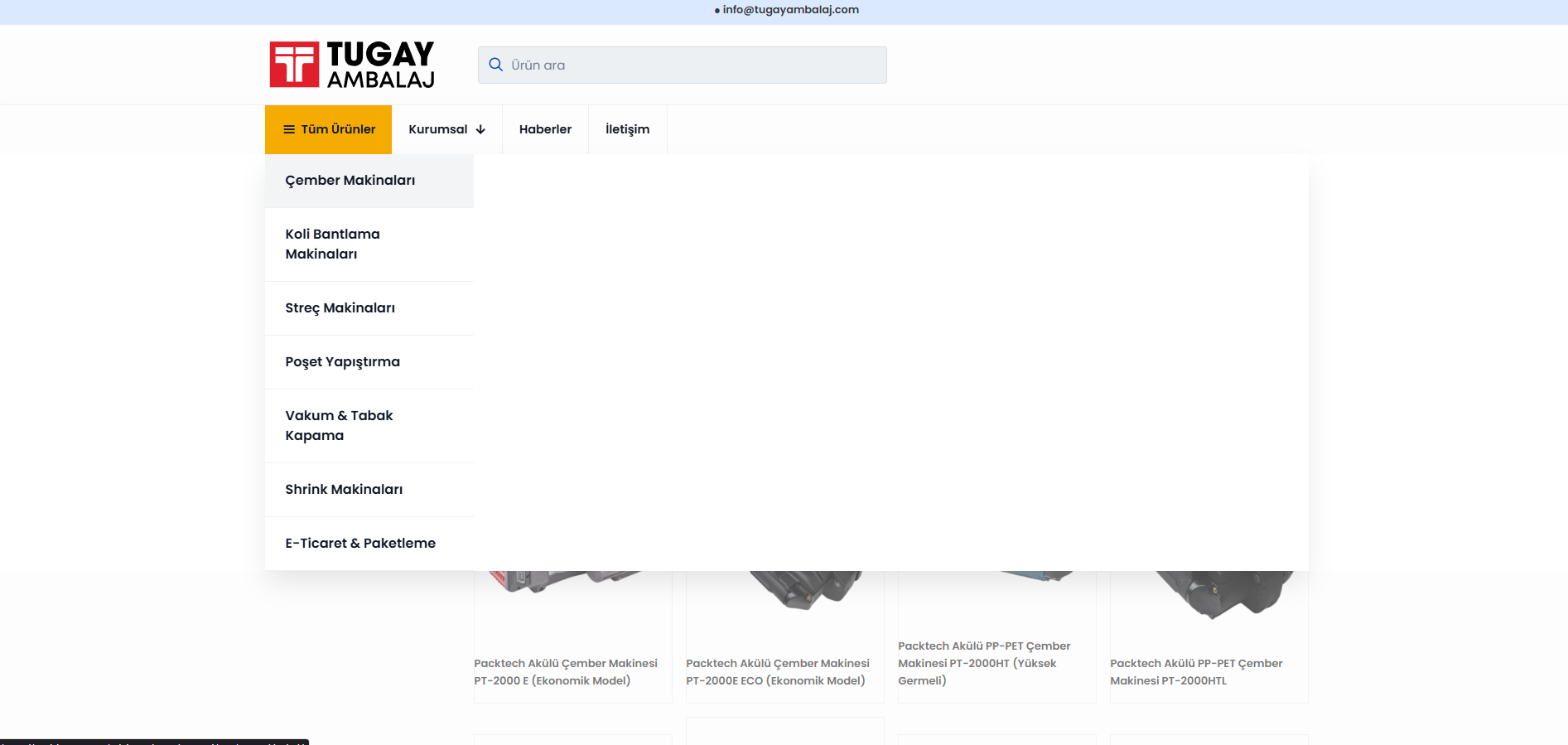Click the hamburger icon in Tüm Ürünler
This screenshot has width=1568, height=745.
point(289,129)
